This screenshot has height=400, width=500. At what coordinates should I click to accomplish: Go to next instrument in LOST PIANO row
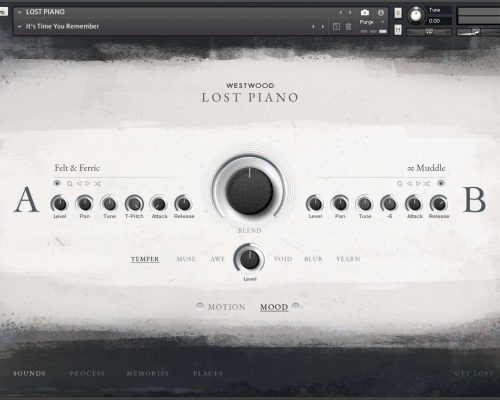click(350, 12)
